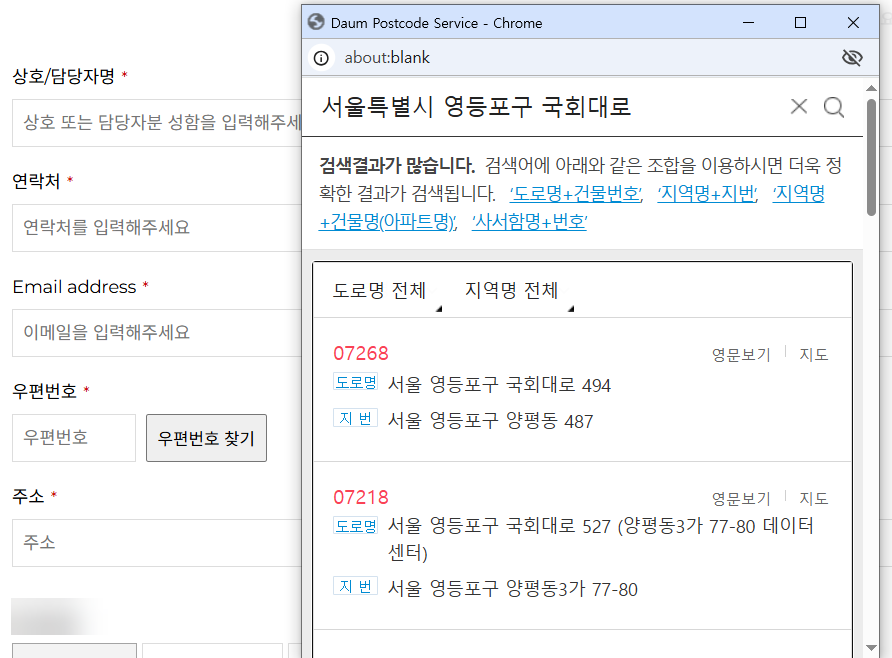Viewport: 892px width, 658px height.
Task: Click the about:blank address bar text
Action: [x=387, y=57]
